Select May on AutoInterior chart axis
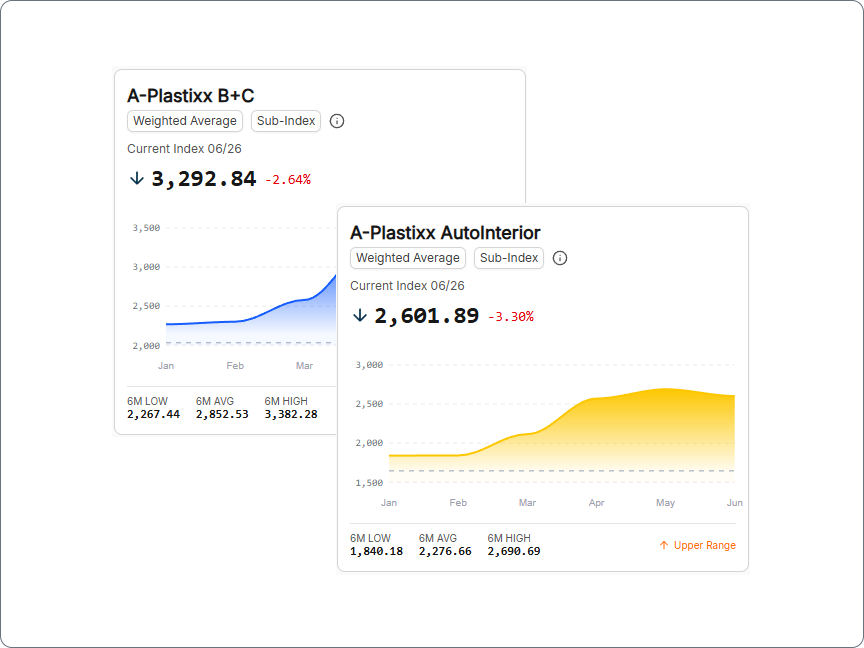Screen dimensions: 864x648 (x=666, y=503)
